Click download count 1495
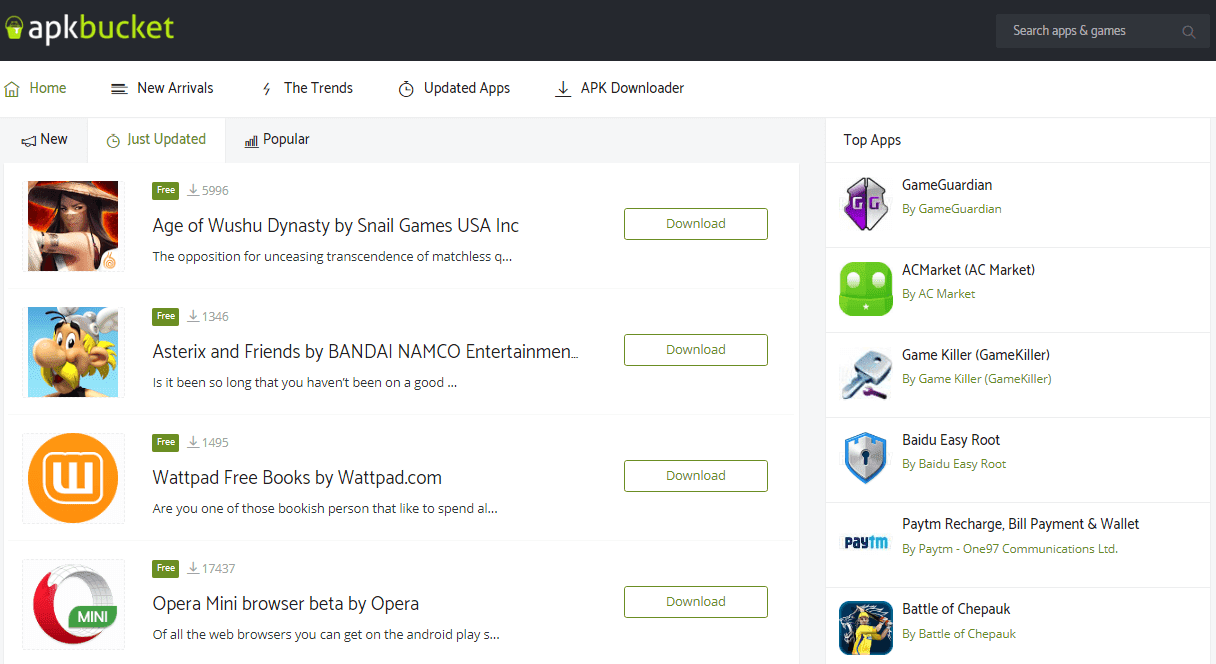1216x664 pixels. click(208, 442)
